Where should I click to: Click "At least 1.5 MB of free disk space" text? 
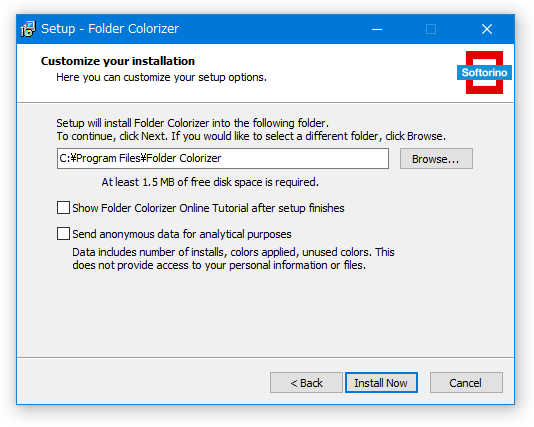pos(210,182)
